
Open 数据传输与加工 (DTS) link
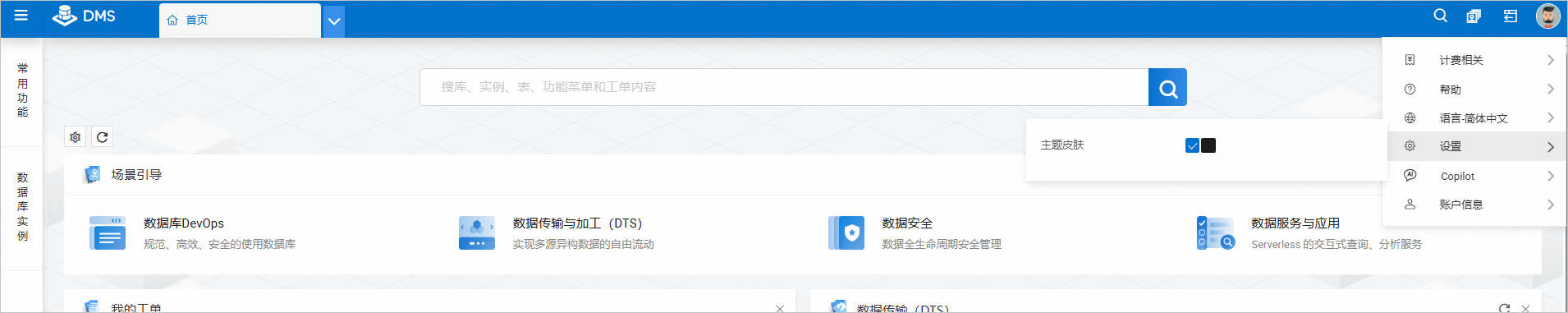pyautogui.click(x=577, y=223)
